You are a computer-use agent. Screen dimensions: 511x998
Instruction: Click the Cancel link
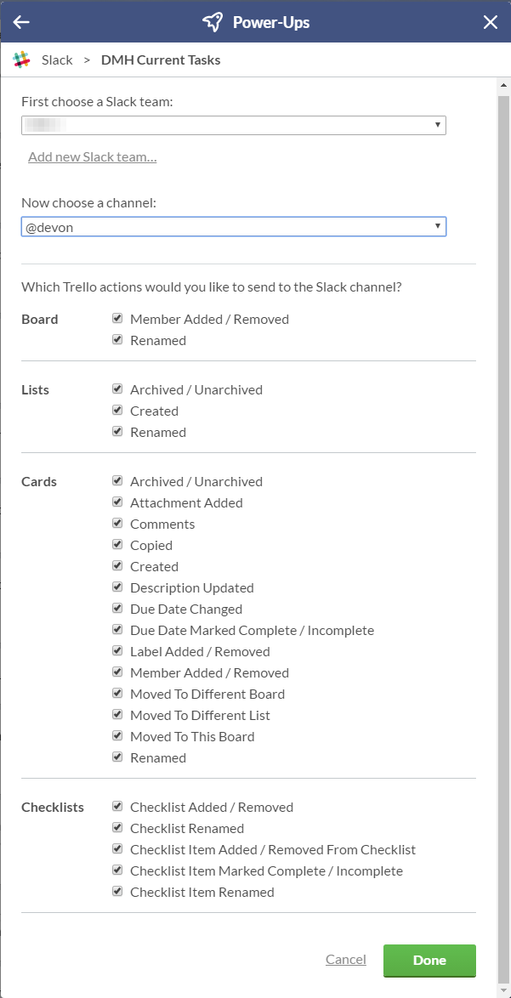(x=346, y=959)
